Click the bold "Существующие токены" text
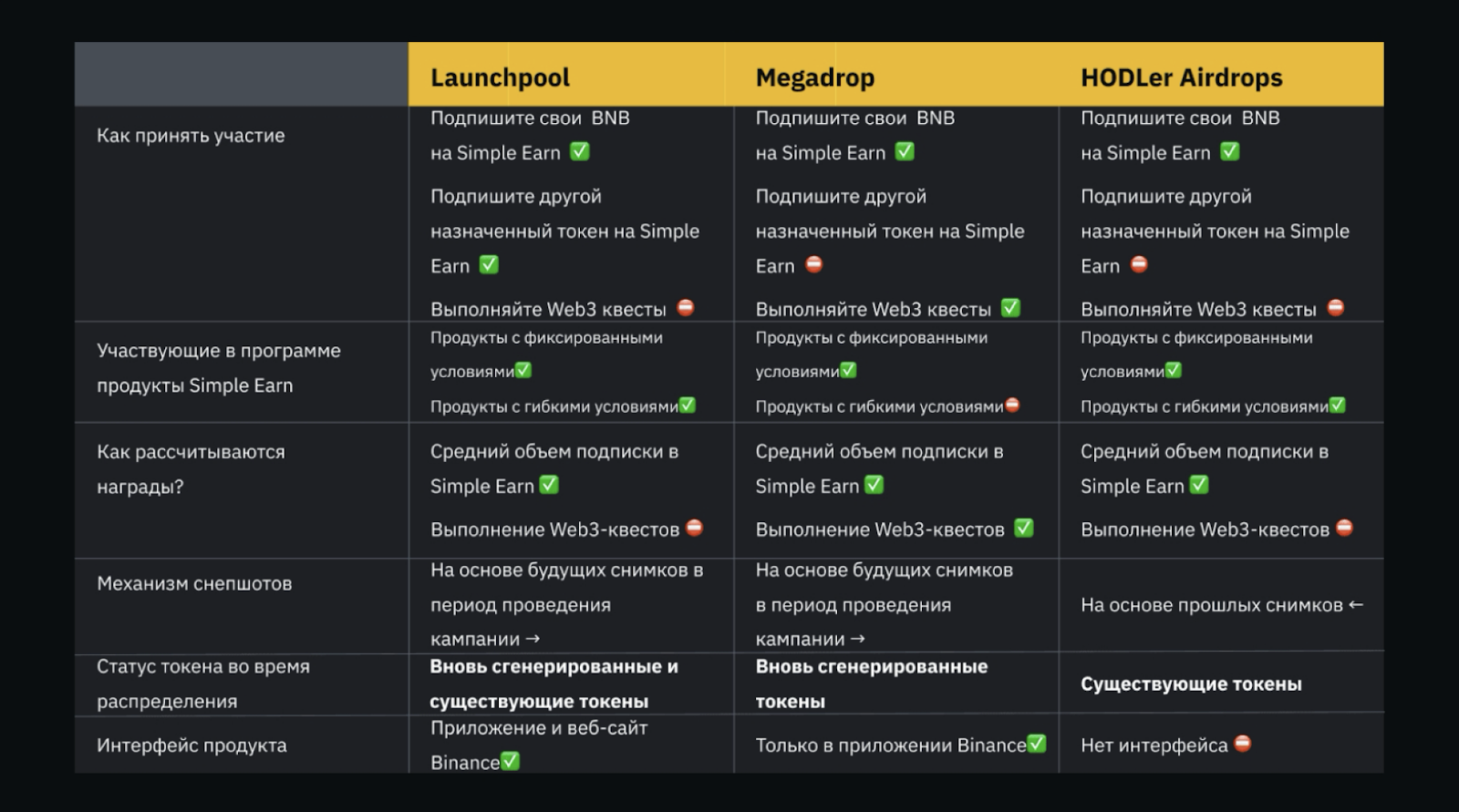 click(x=1191, y=684)
